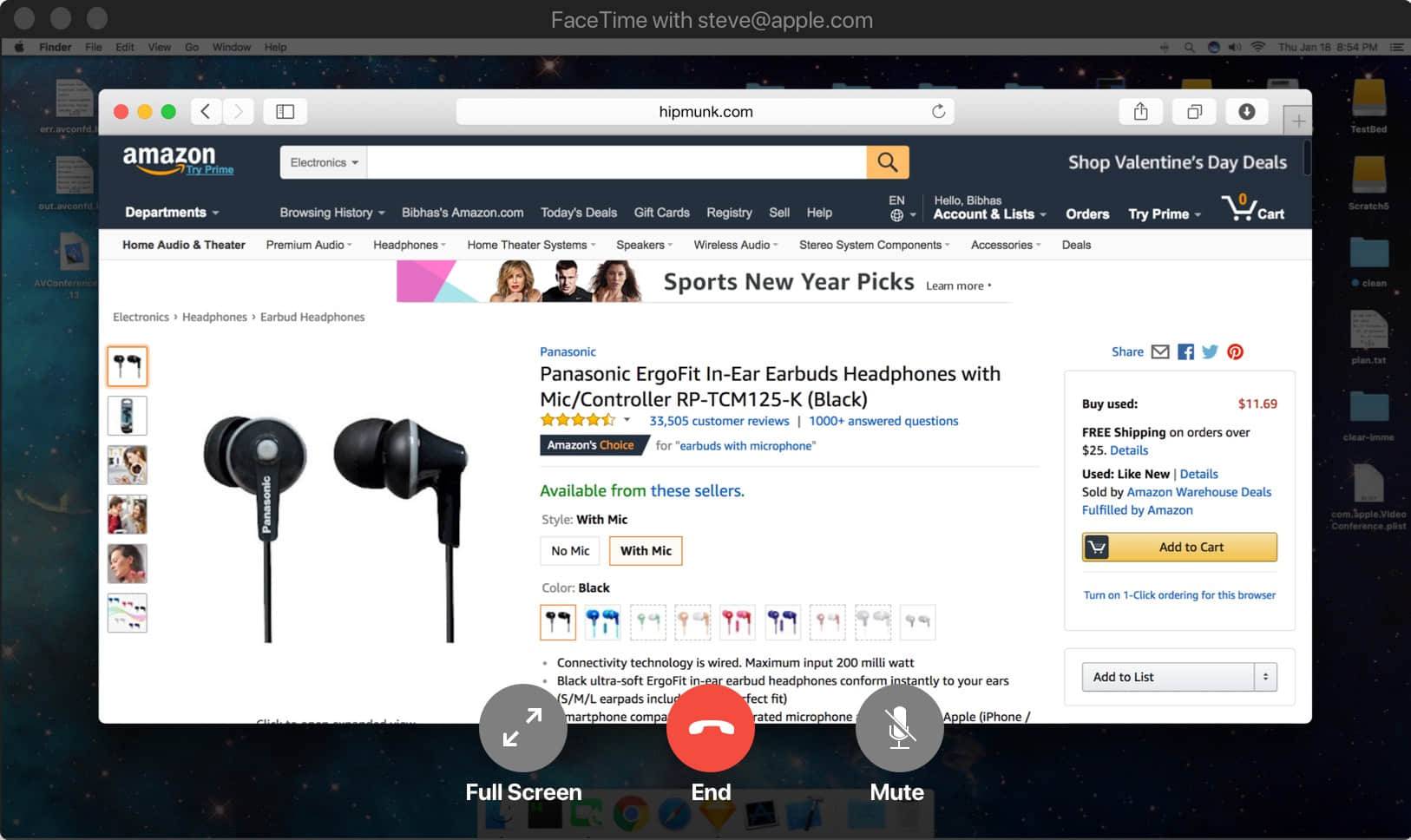Share product on Pinterest
This screenshot has height=840, width=1411.
point(1235,351)
